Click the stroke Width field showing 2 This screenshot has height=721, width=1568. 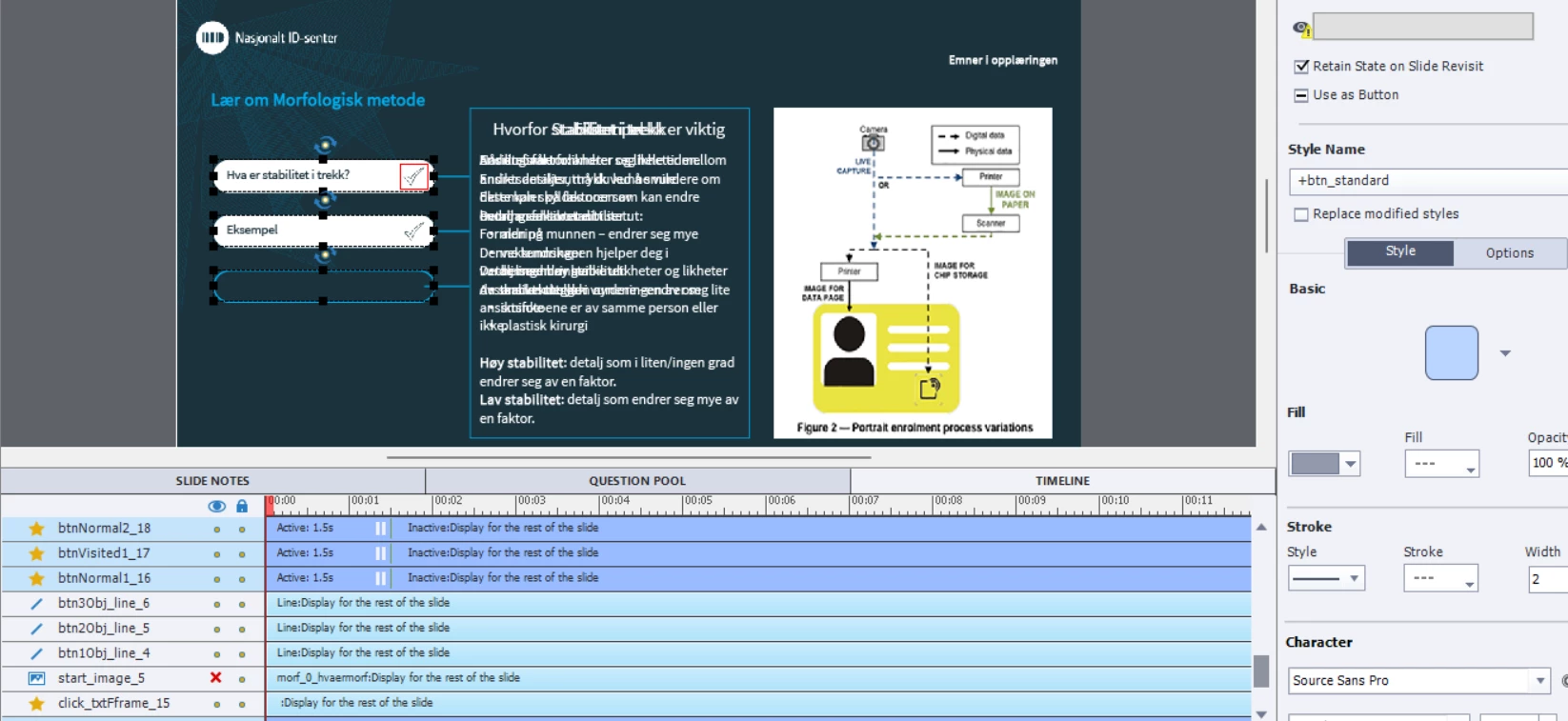click(x=1547, y=579)
